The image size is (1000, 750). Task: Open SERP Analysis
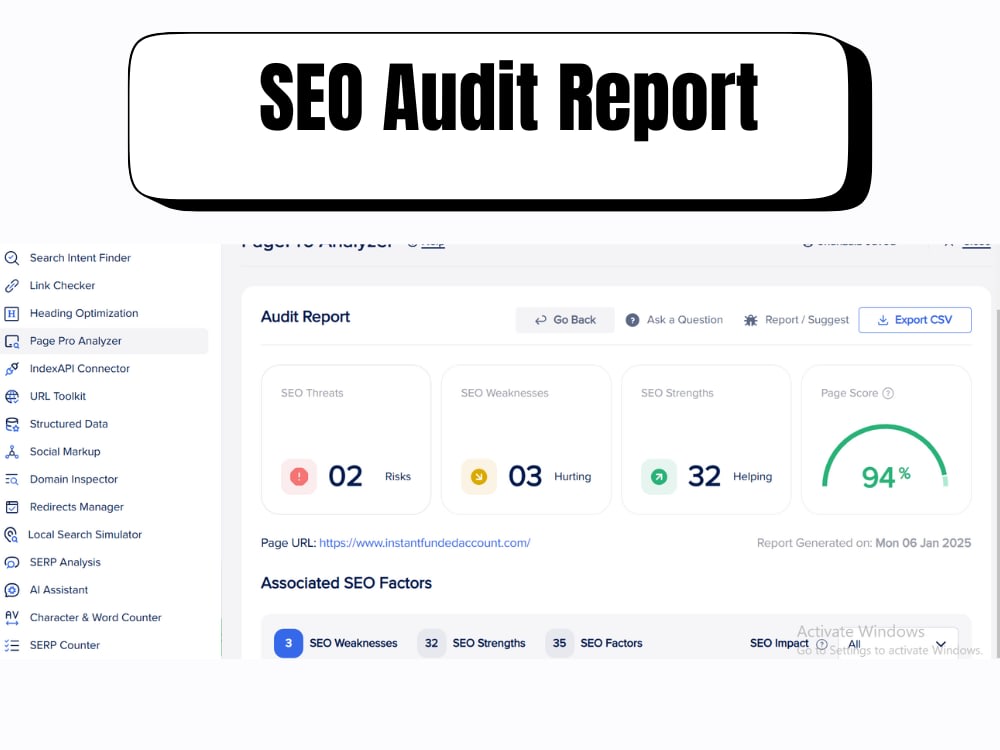[65, 562]
